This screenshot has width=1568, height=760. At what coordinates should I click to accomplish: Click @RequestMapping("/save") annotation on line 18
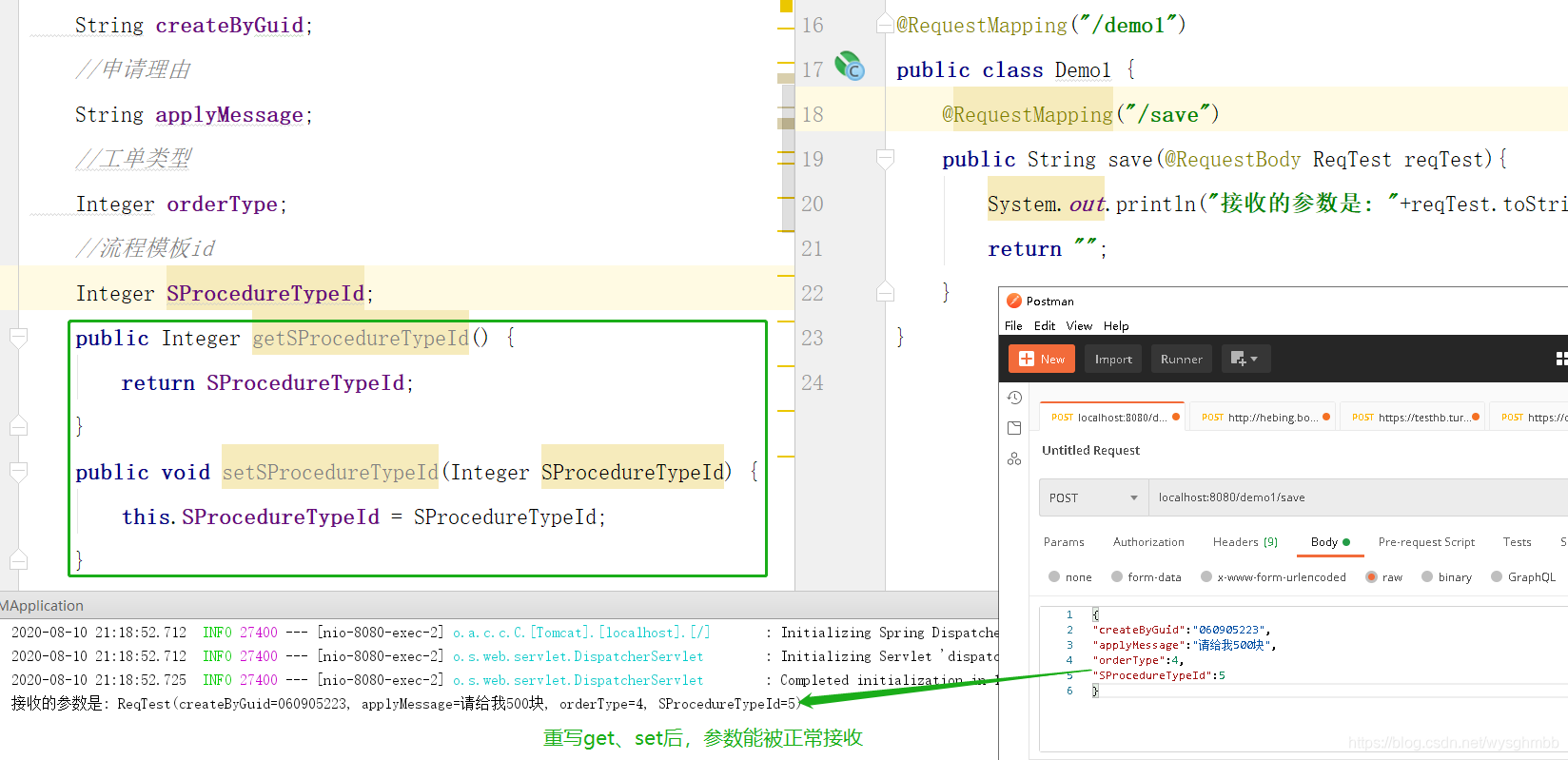(x=1081, y=114)
